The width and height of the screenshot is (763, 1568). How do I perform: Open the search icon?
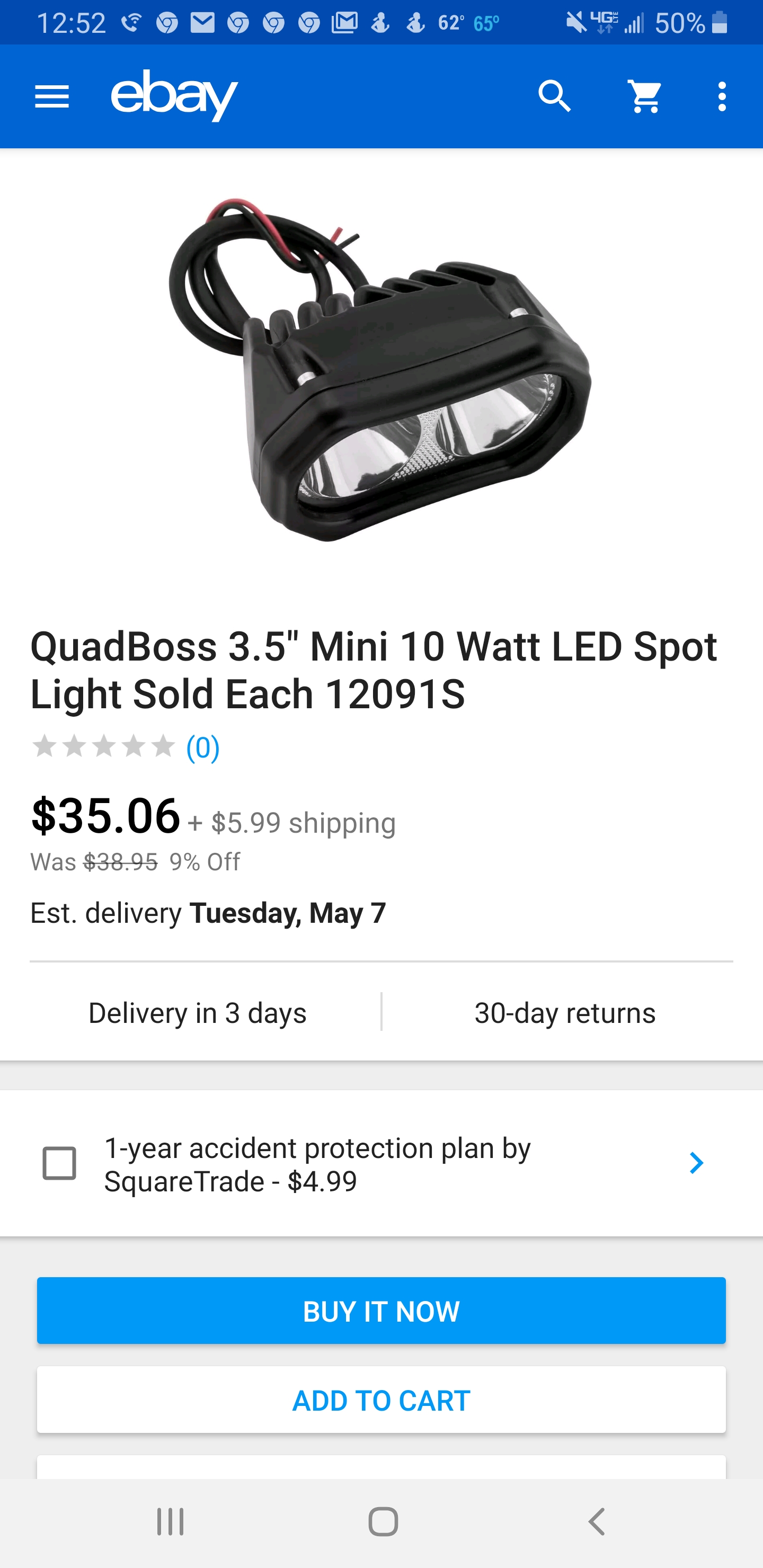[x=554, y=97]
